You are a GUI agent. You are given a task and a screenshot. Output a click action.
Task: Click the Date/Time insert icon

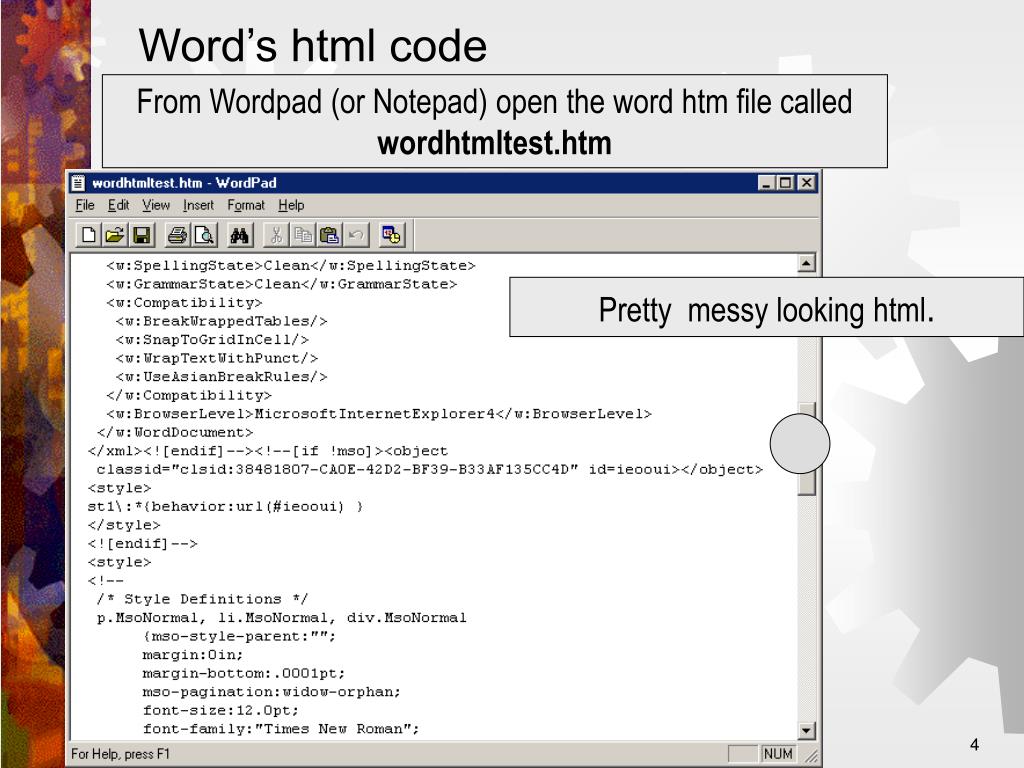pos(392,235)
